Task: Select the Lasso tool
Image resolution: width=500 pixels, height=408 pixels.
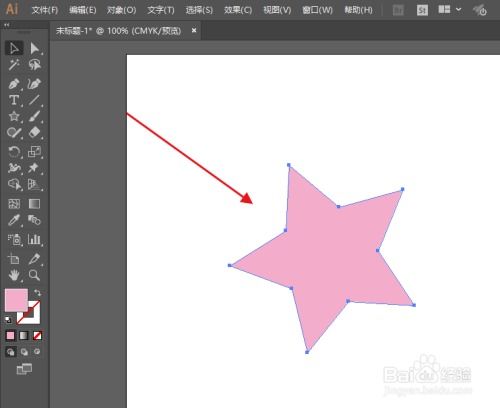Action: [35, 65]
